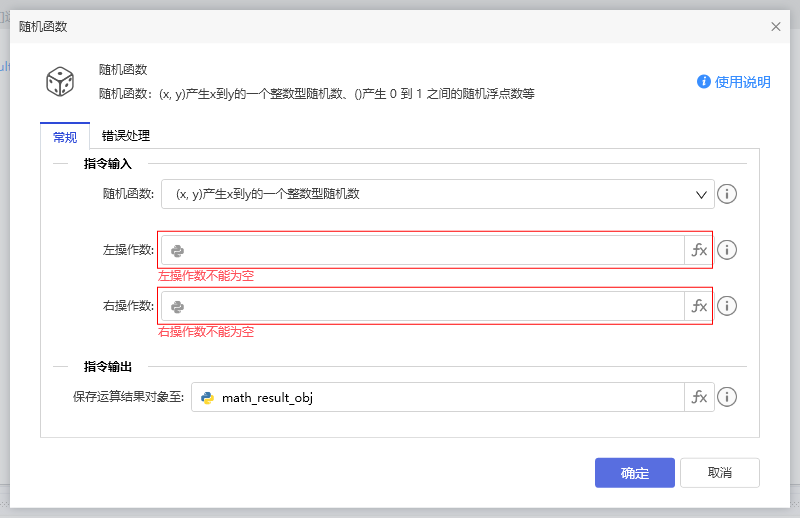Switch to the 错误处理 tab
This screenshot has height=518, width=800.
click(x=126, y=136)
